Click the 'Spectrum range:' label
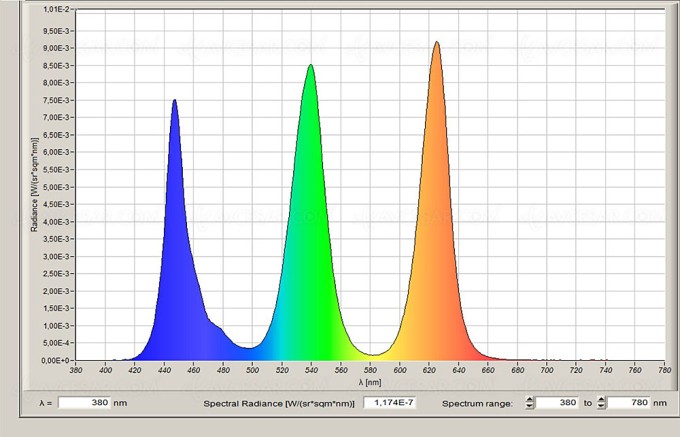680x437 pixels. pyautogui.click(x=477, y=404)
